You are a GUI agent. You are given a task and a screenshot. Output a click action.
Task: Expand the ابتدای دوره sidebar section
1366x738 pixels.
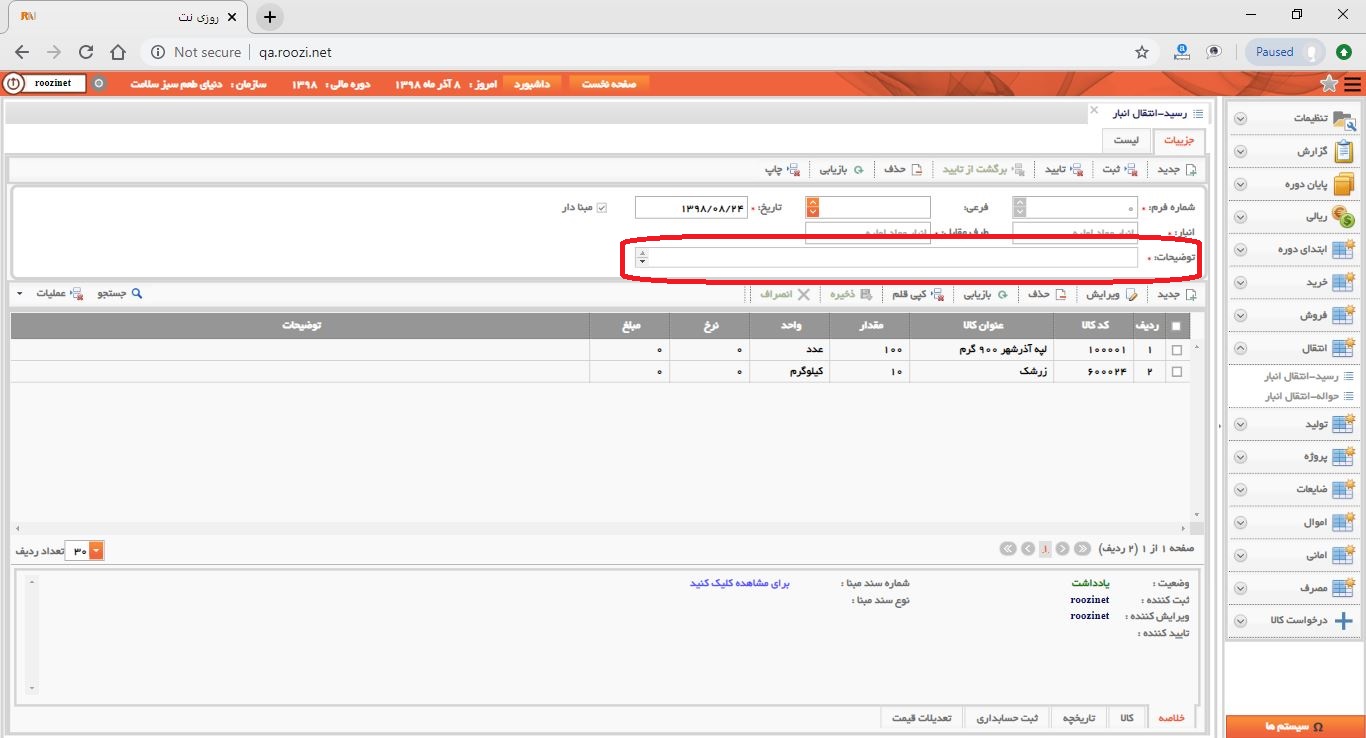coord(1241,250)
